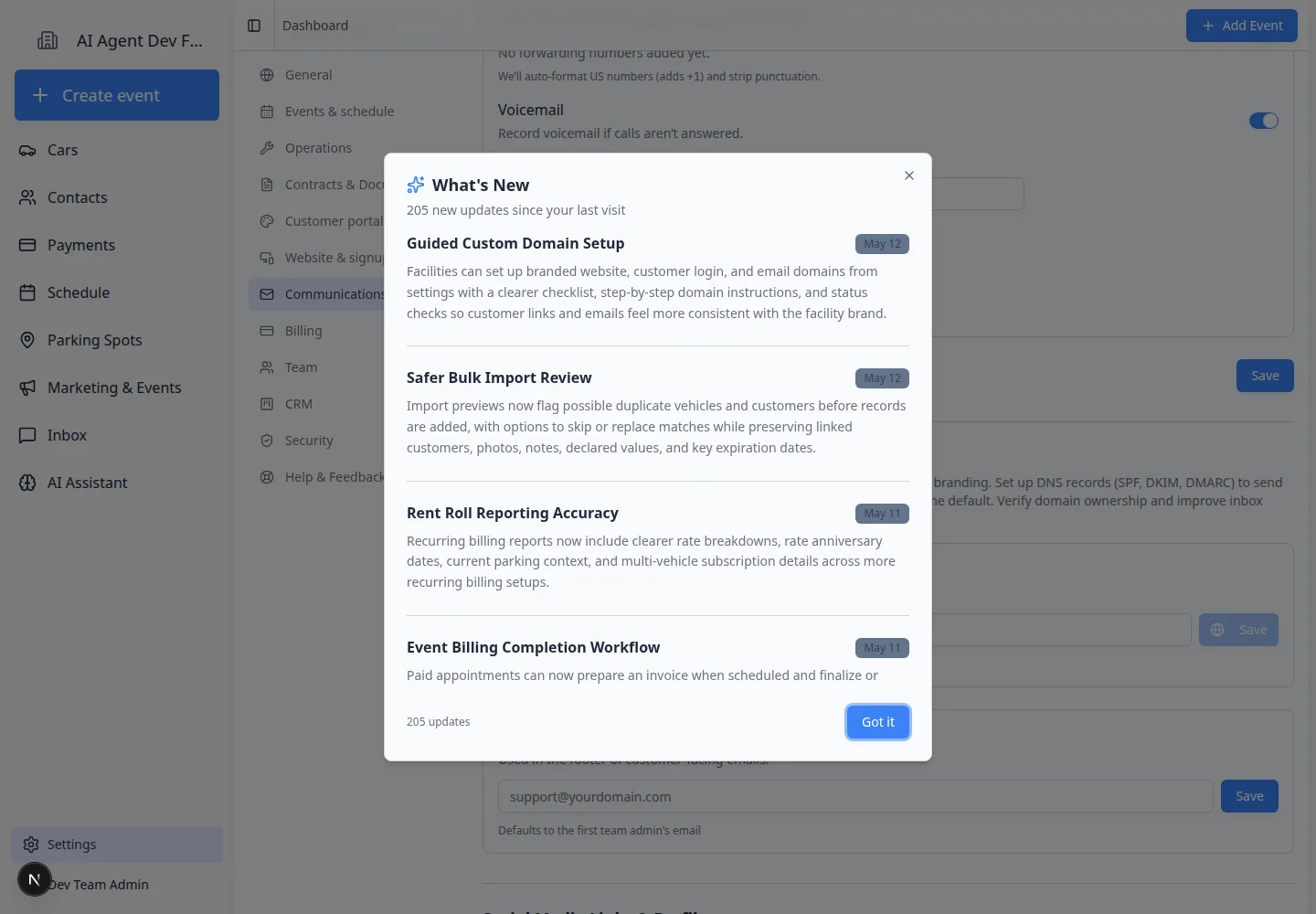1316x914 pixels.
Task: Open Payments in the sidebar
Action: tap(117, 245)
